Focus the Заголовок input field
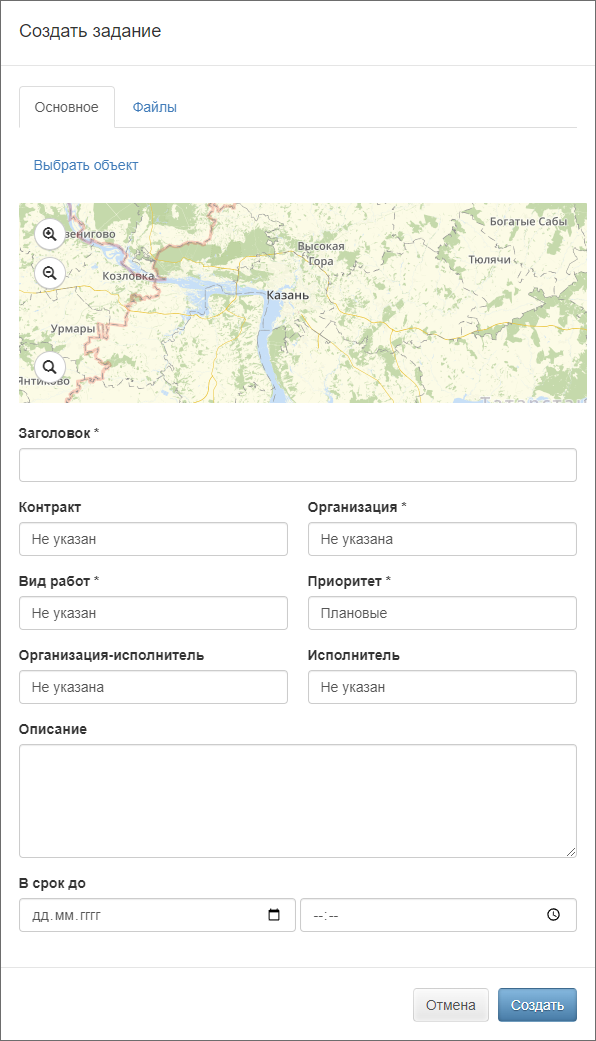The image size is (596, 1041). 298,465
